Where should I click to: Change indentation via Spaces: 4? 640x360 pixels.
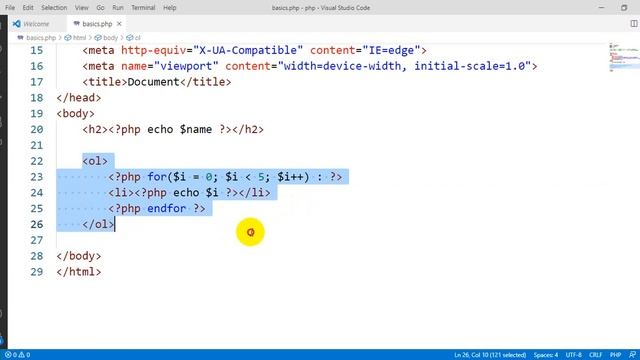[x=546, y=355]
